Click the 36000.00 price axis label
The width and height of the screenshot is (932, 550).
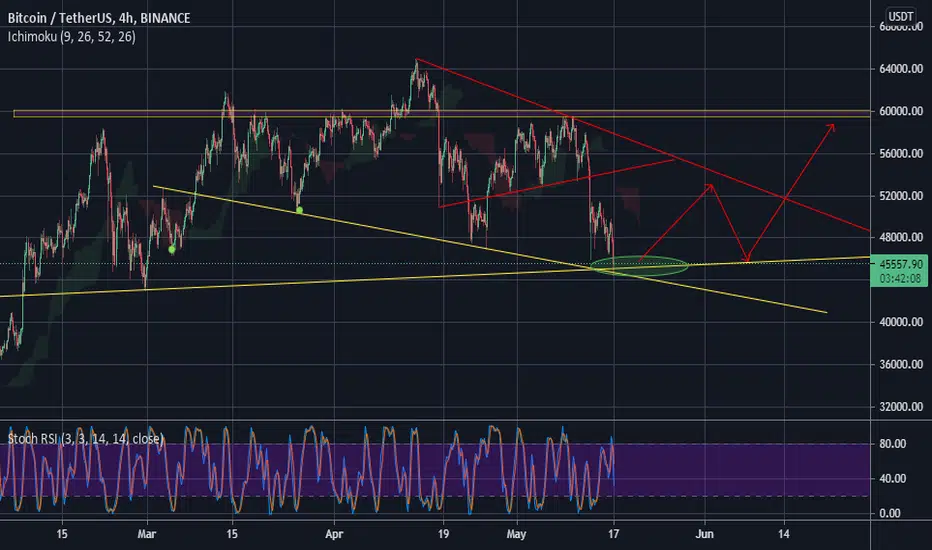[x=901, y=364]
